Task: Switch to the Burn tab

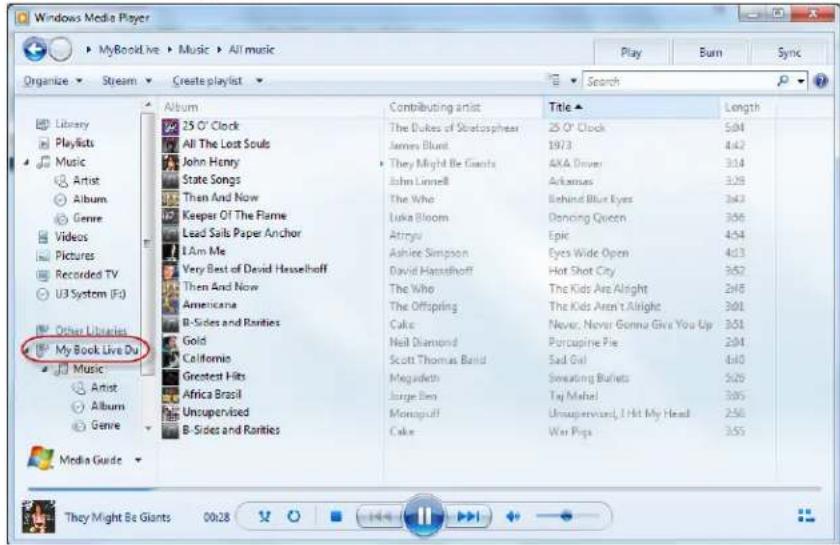Action: click(710, 53)
